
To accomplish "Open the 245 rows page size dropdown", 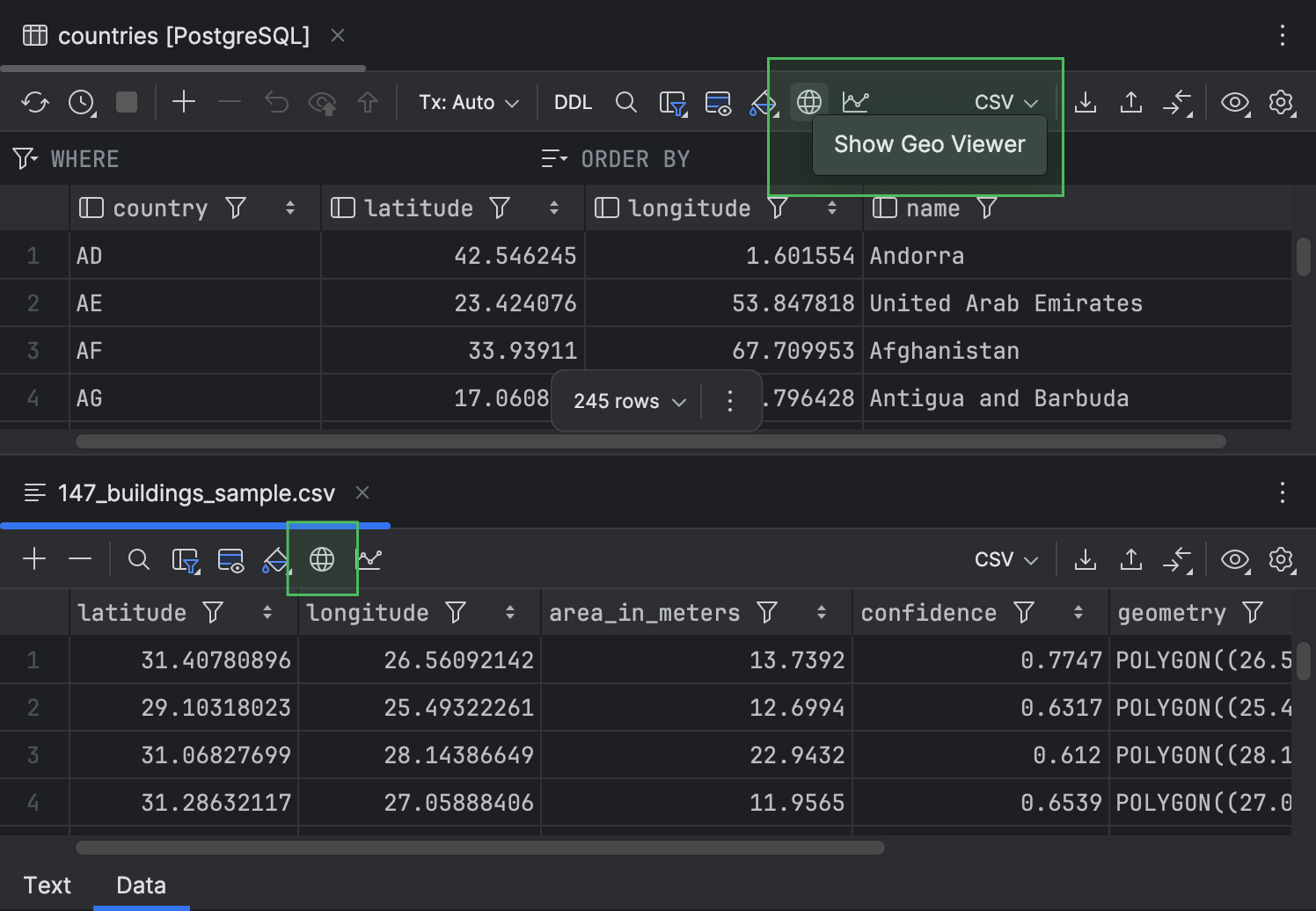I will coord(629,402).
